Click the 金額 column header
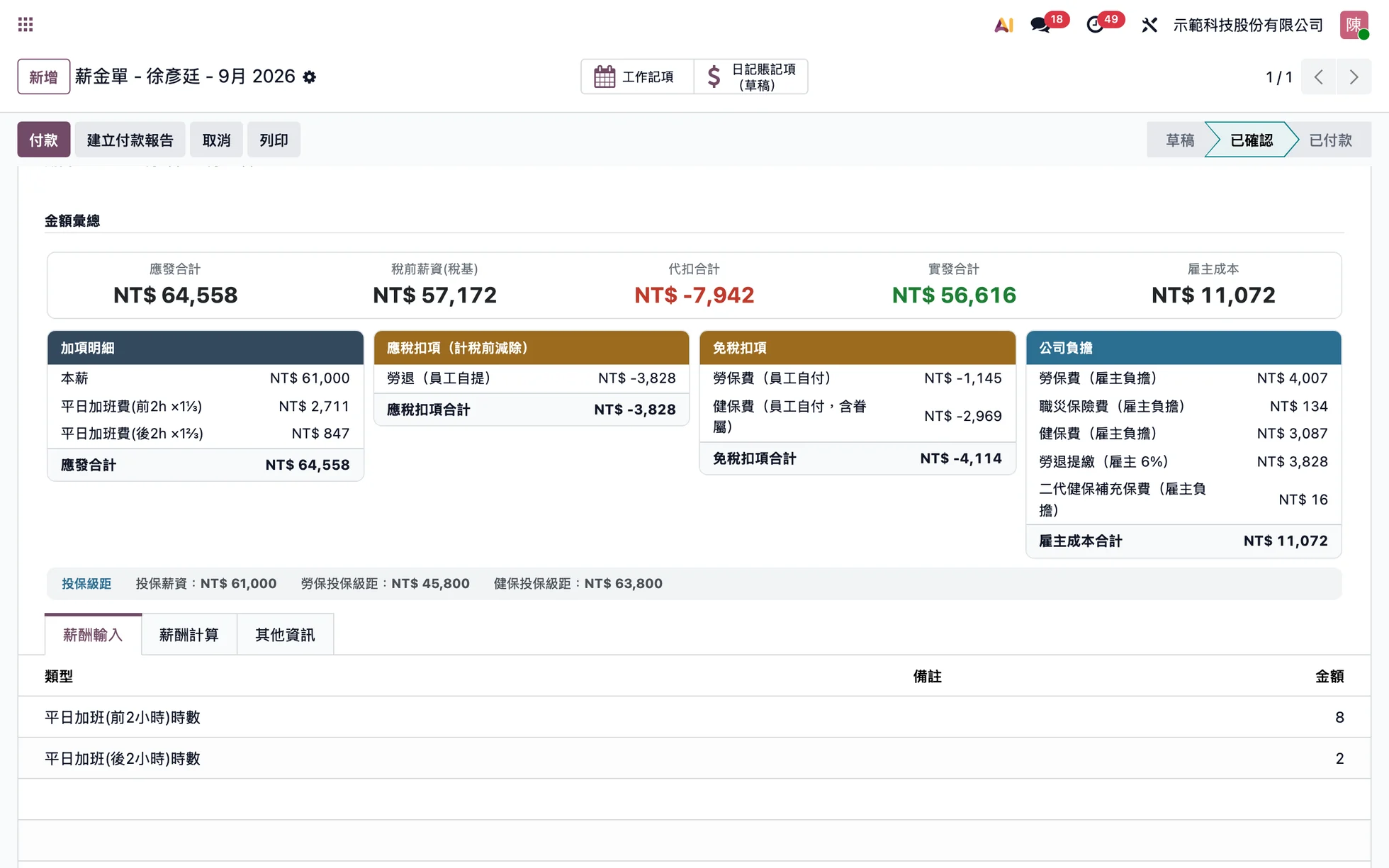This screenshot has height=868, width=1389. pyautogui.click(x=1329, y=676)
